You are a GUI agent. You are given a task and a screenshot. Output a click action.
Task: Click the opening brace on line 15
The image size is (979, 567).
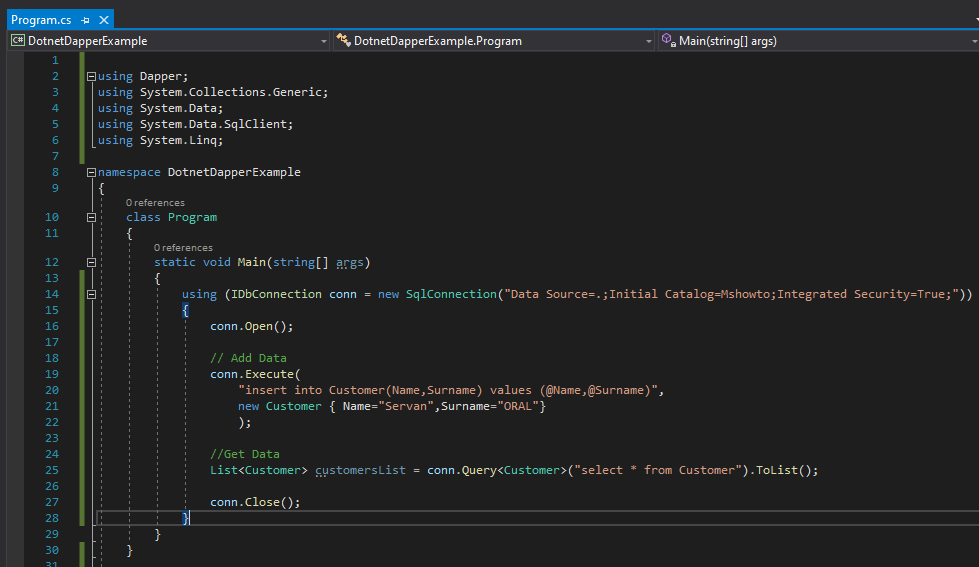(185, 310)
